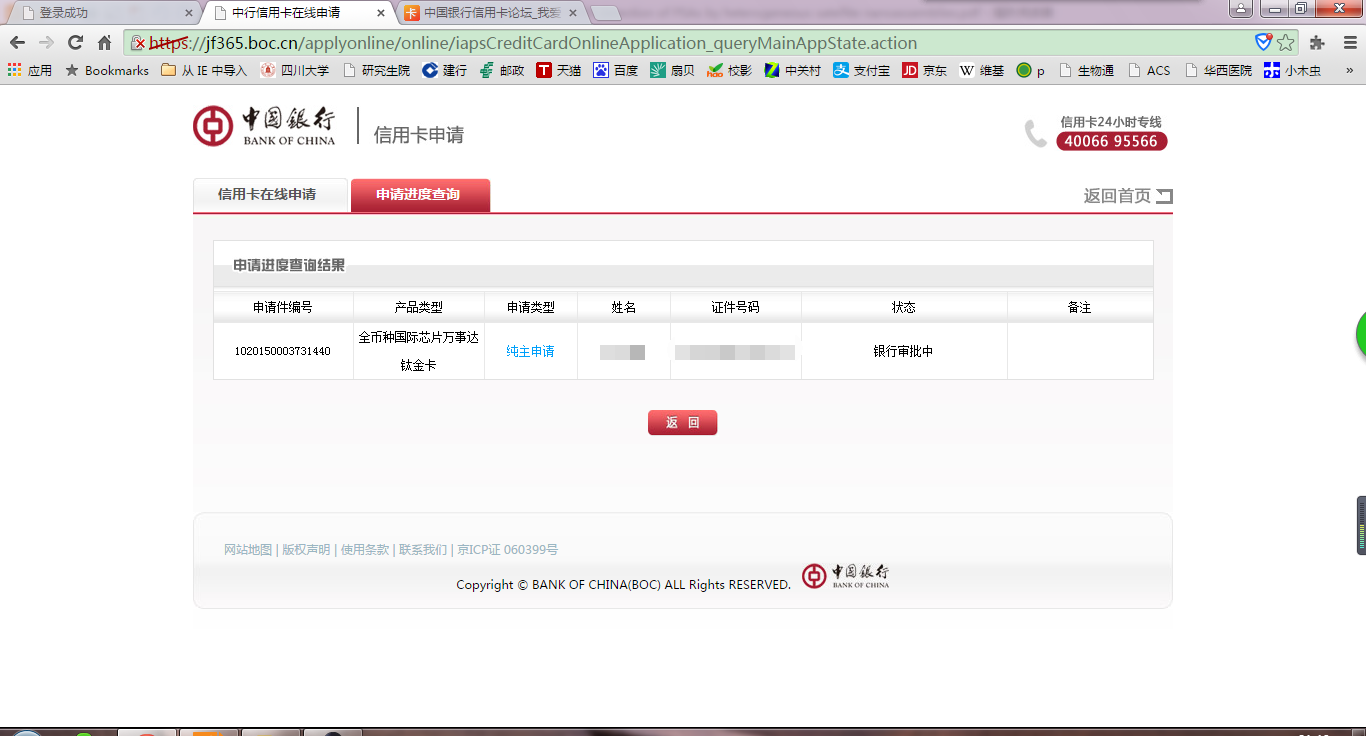Toggle the bookmark star in address bar
The image size is (1366, 736).
pos(1285,44)
